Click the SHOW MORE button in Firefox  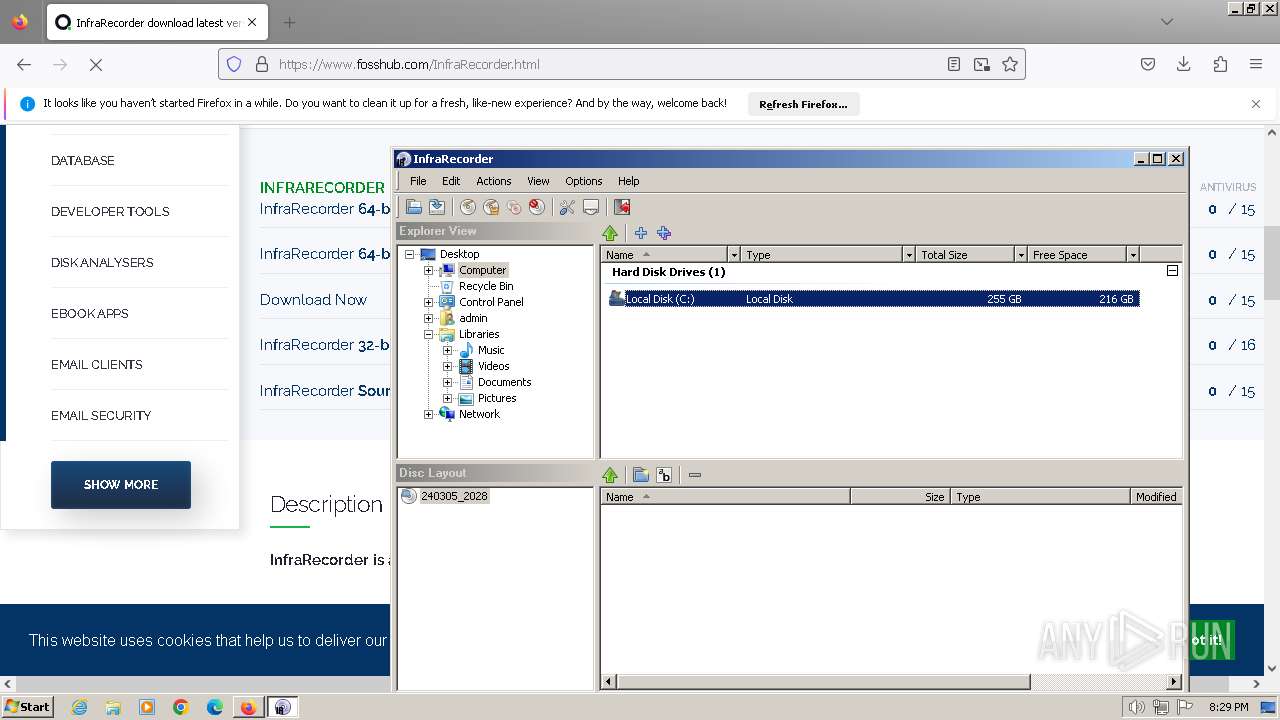point(121,484)
